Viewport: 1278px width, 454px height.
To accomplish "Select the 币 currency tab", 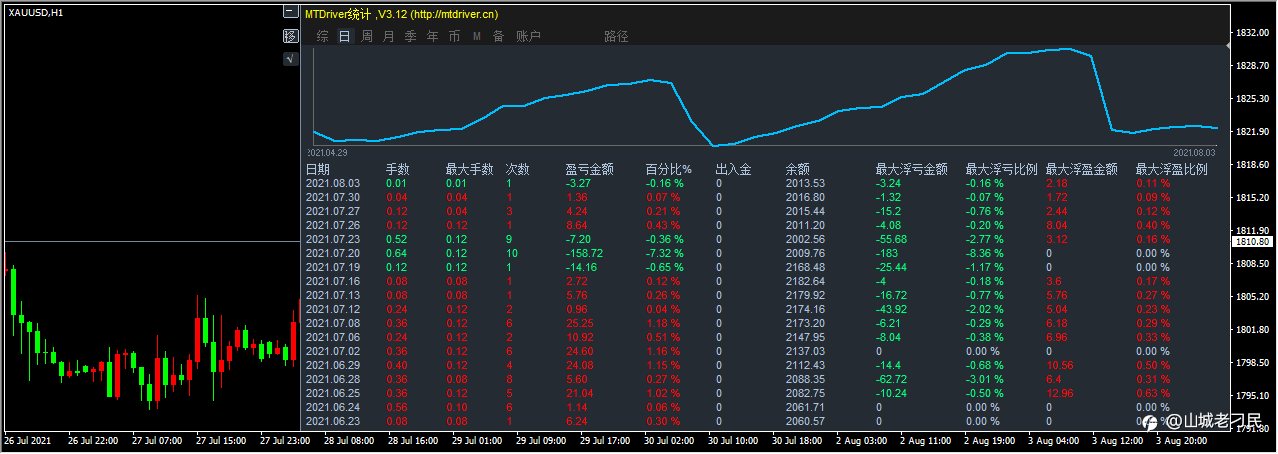I will pyautogui.click(x=454, y=36).
